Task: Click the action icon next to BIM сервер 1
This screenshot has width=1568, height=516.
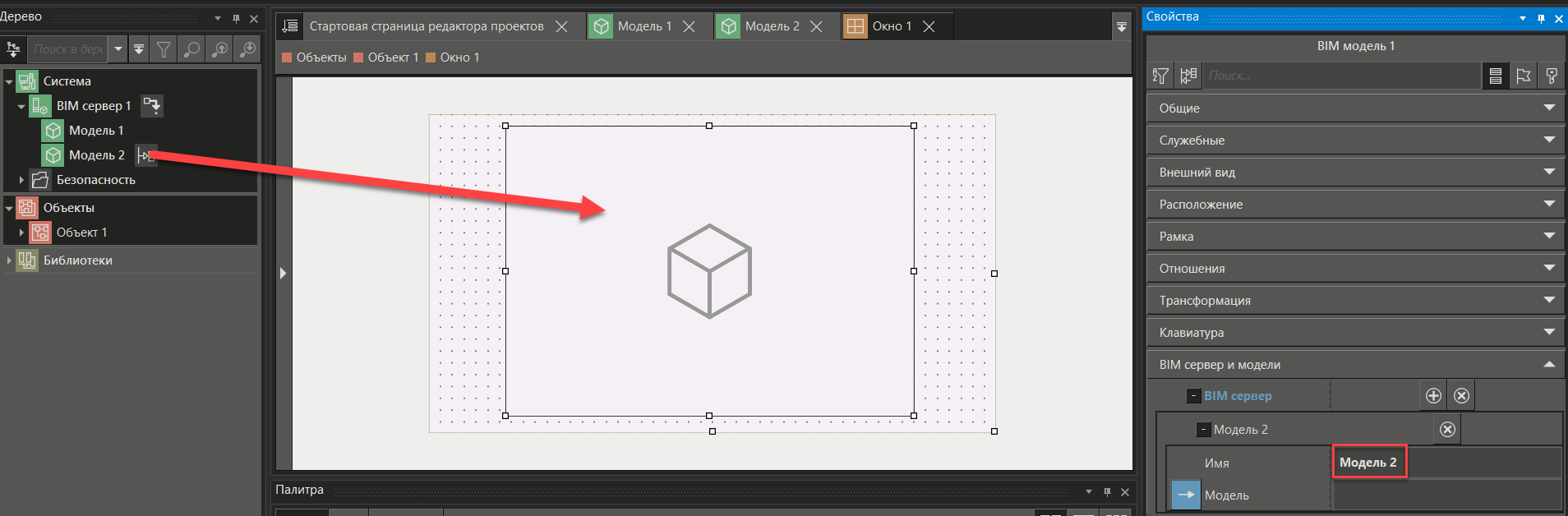Action: [x=152, y=106]
